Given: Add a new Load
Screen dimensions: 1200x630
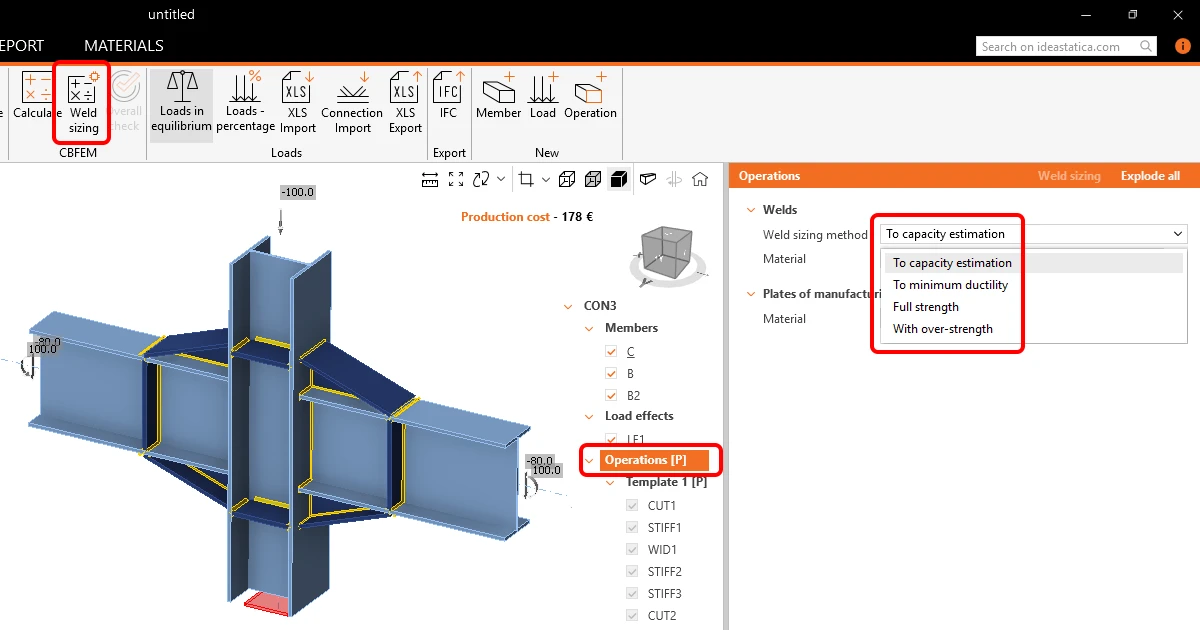Looking at the screenshot, I should [x=543, y=98].
